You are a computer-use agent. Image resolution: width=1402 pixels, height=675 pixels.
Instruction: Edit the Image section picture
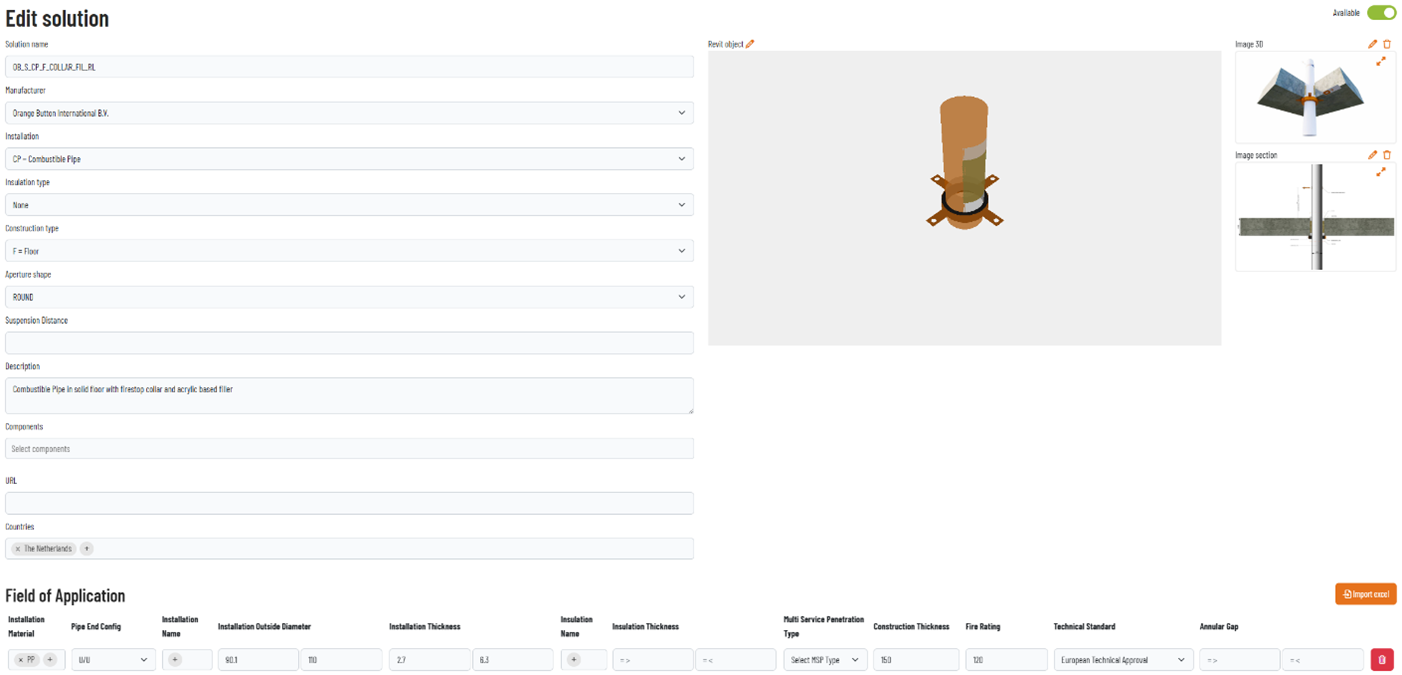tap(1372, 155)
